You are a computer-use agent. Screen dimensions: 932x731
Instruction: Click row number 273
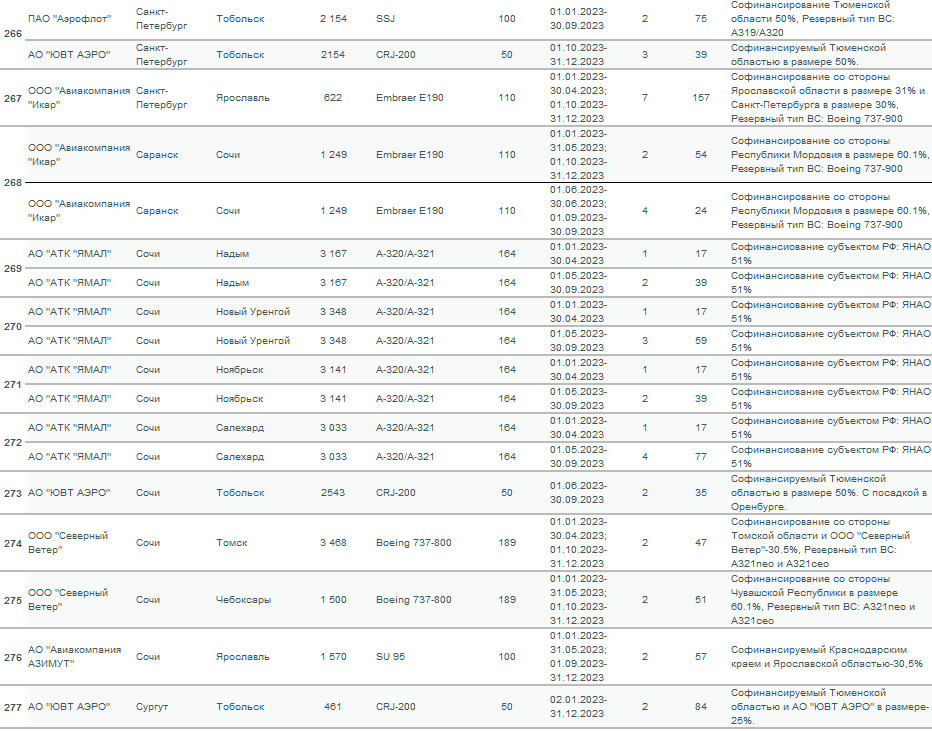(x=12, y=493)
